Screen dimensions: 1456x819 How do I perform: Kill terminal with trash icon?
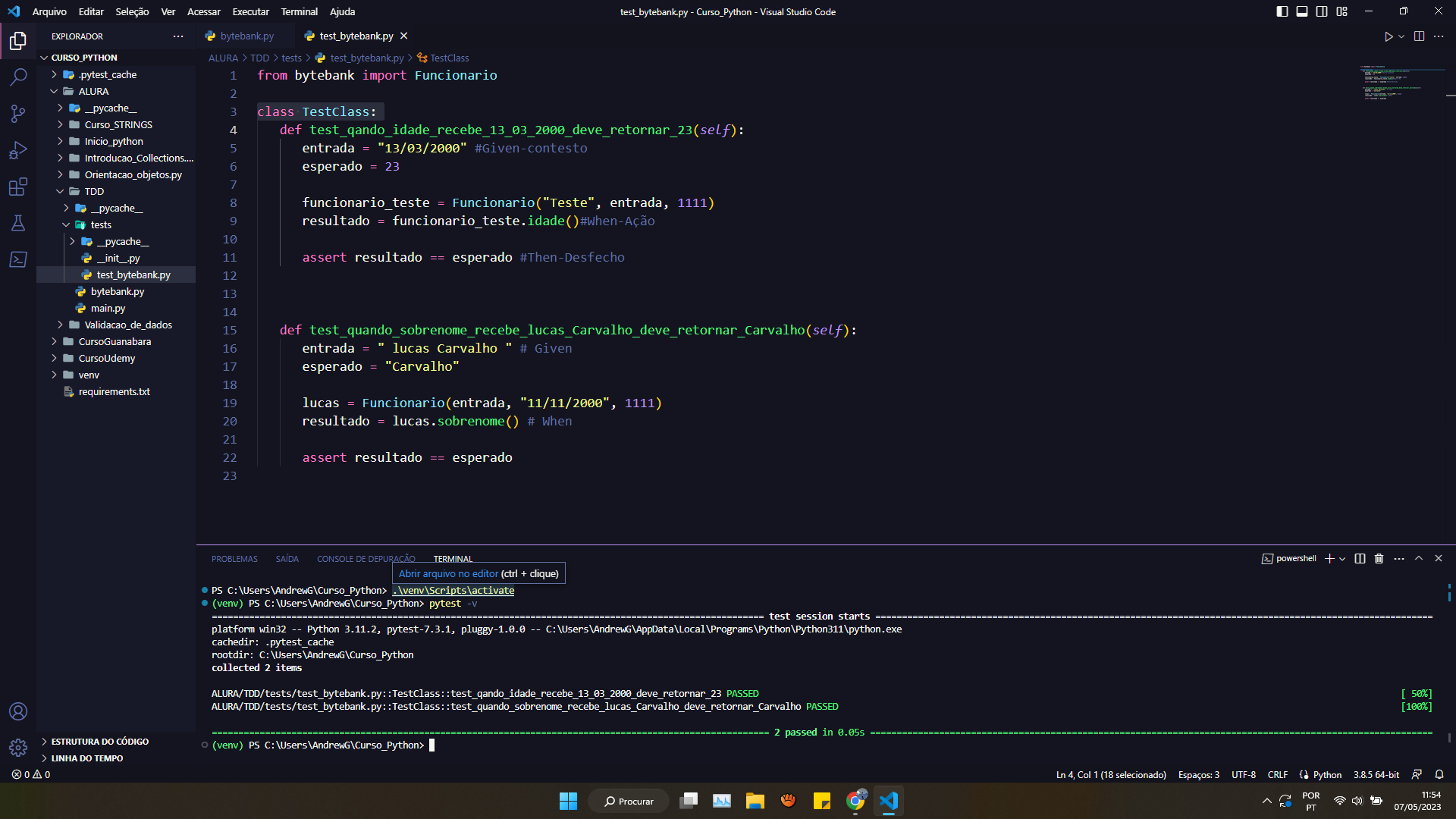pos(1379,558)
